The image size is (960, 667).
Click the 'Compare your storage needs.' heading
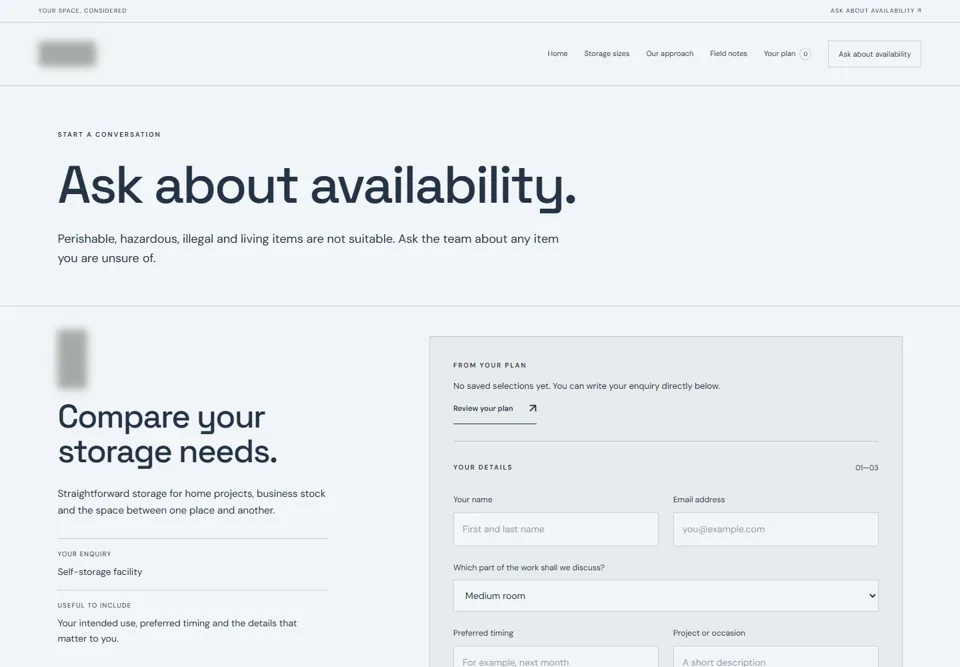[167, 434]
